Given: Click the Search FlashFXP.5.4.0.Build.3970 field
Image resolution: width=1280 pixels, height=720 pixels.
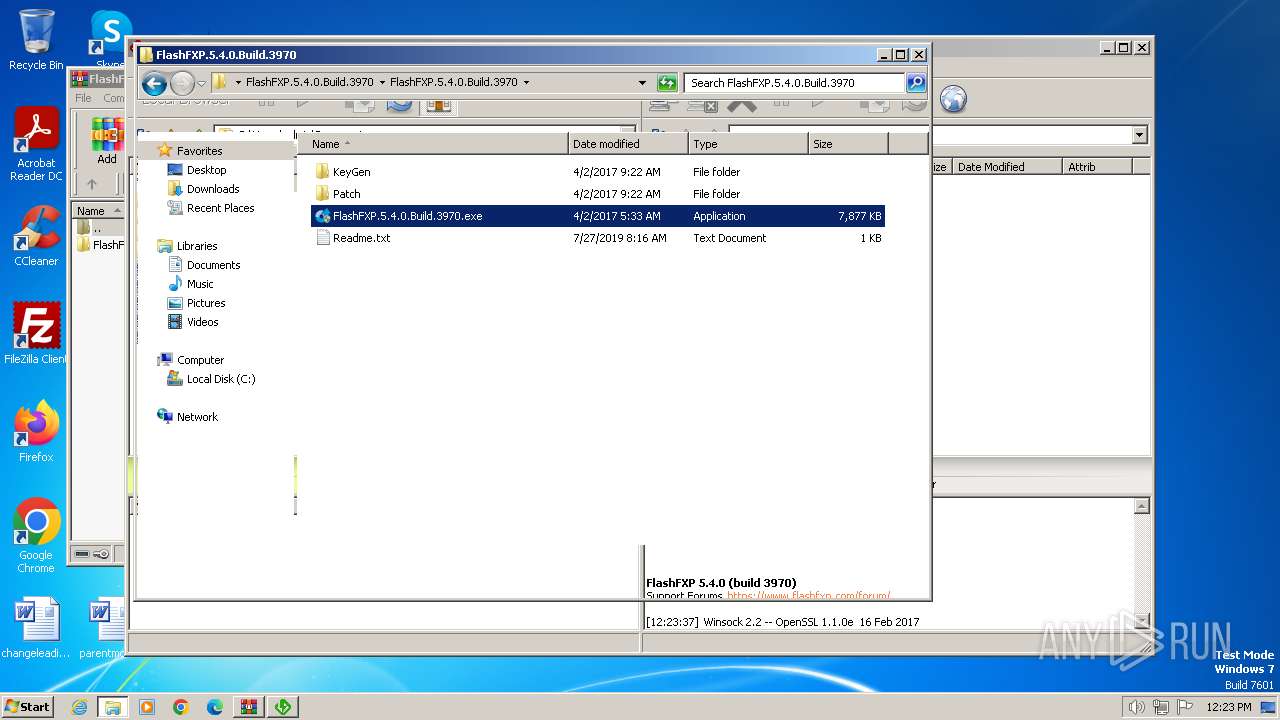Looking at the screenshot, I should point(795,83).
